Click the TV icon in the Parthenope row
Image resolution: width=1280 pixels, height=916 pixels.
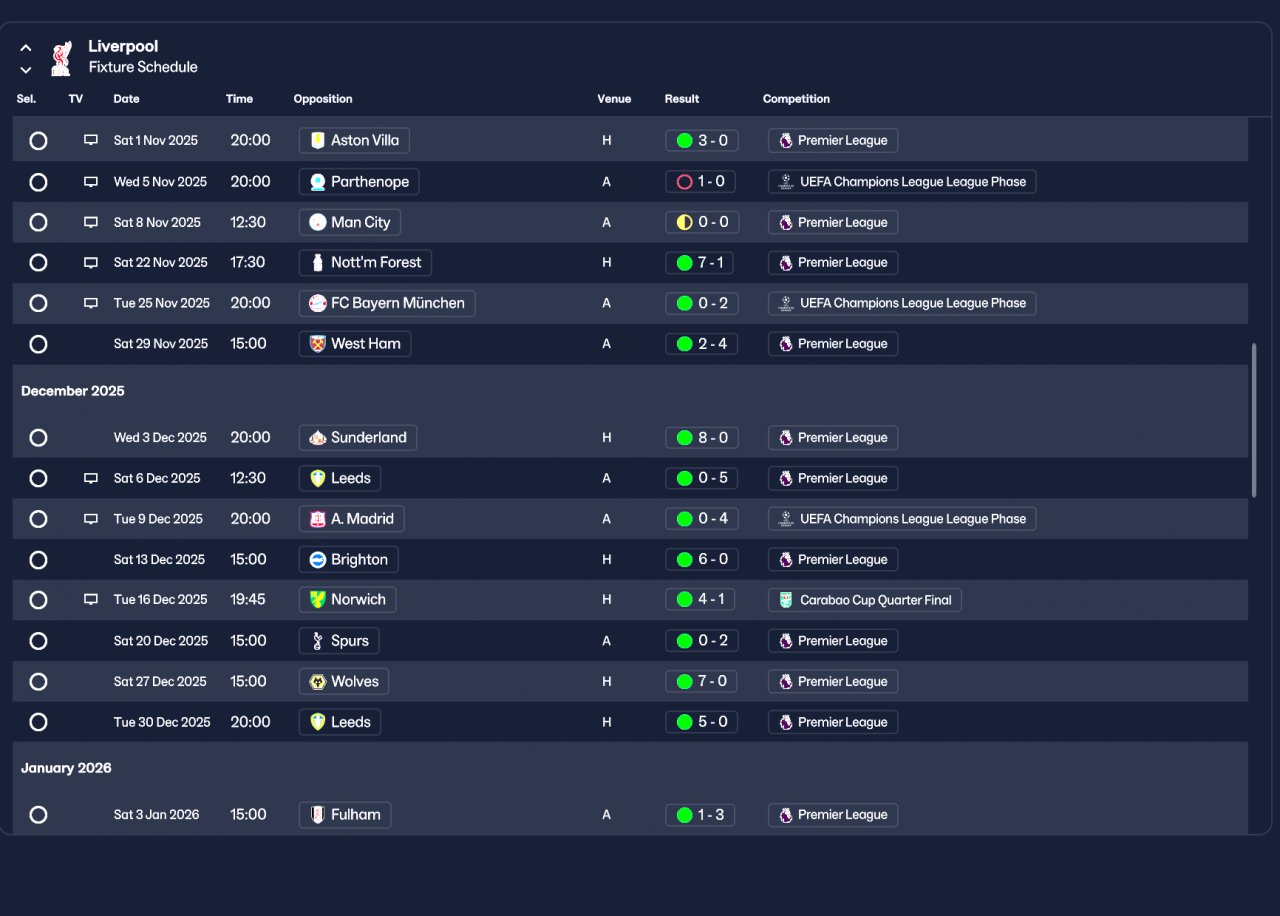pyautogui.click(x=91, y=182)
